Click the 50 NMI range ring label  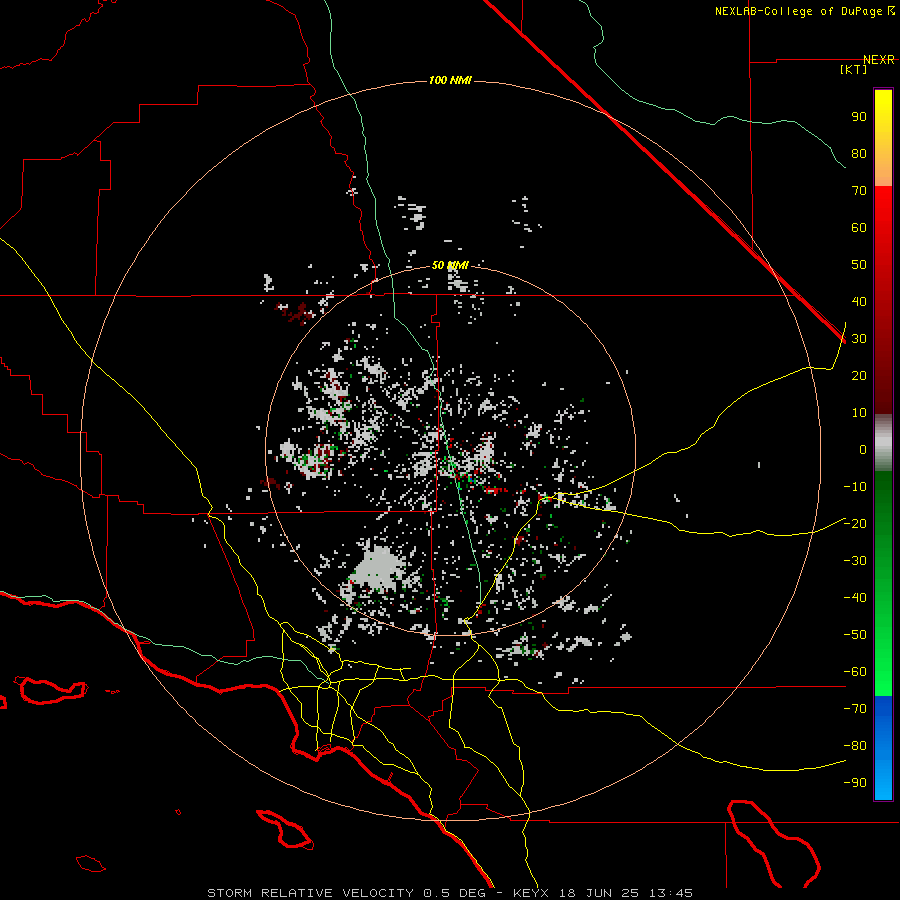450,265
